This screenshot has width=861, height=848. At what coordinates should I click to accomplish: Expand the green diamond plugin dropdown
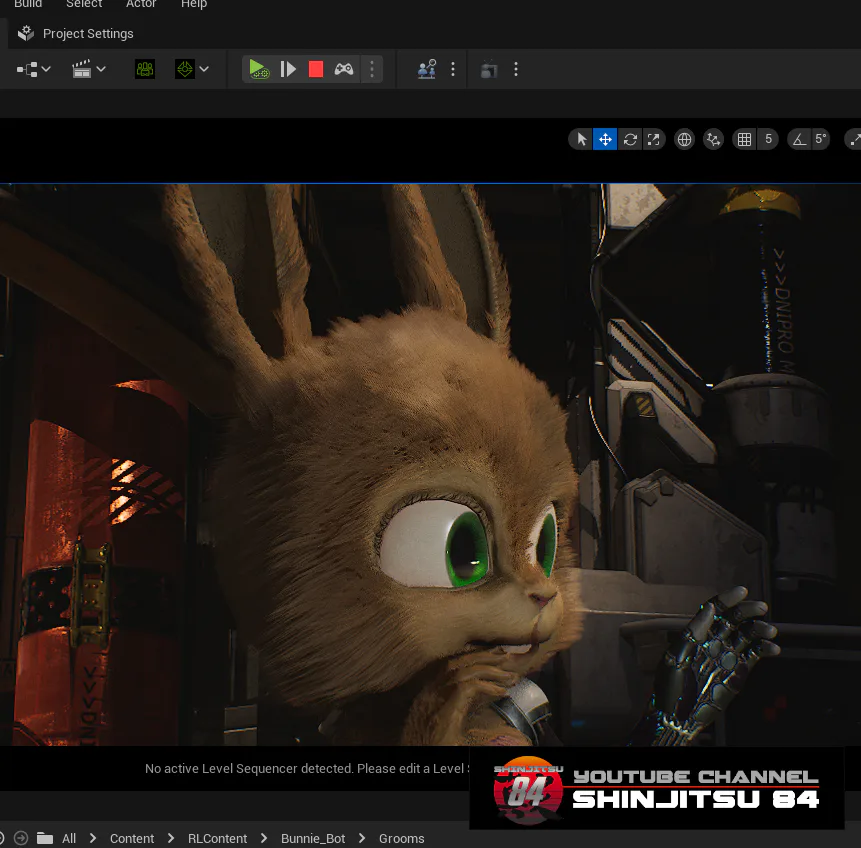coord(204,69)
